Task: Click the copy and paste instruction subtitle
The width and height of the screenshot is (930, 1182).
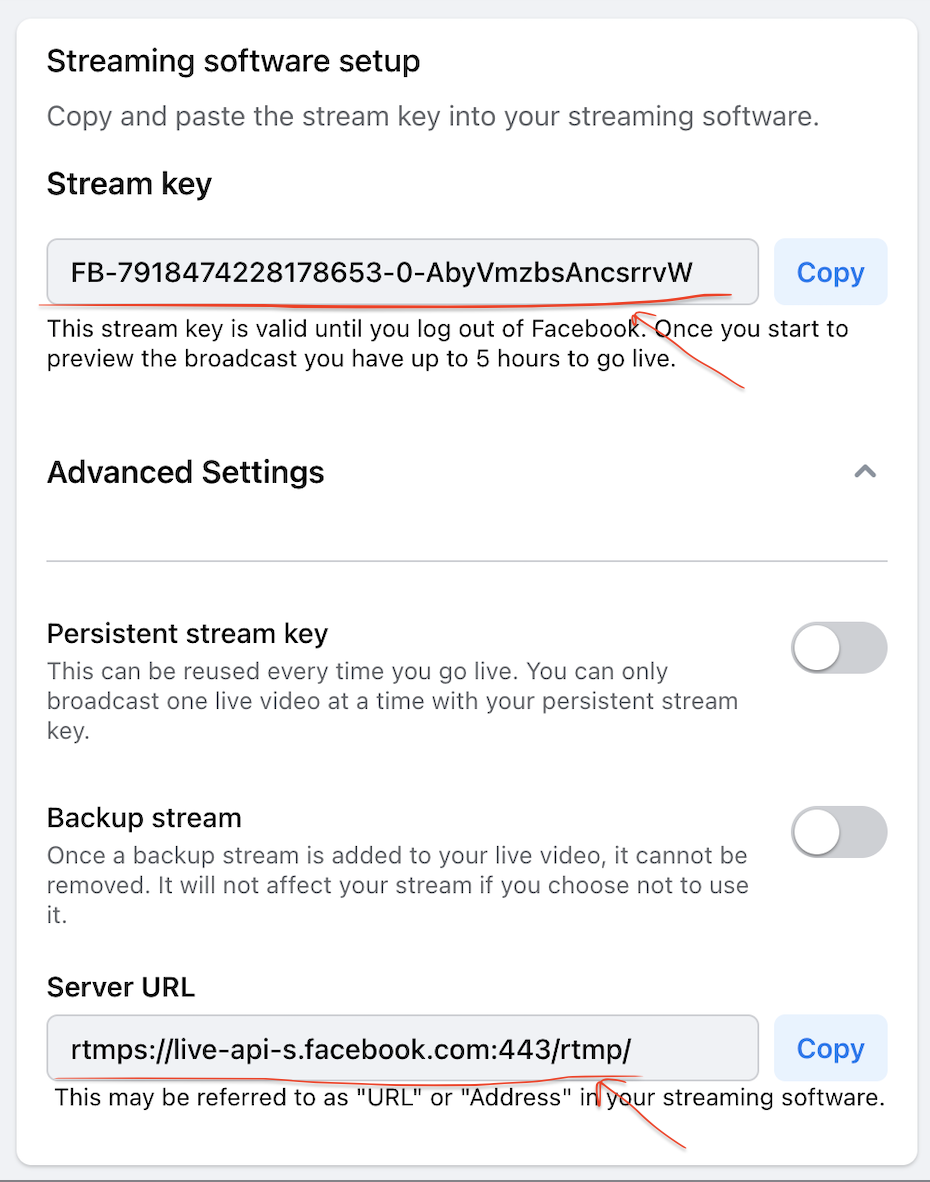Action: click(x=433, y=117)
